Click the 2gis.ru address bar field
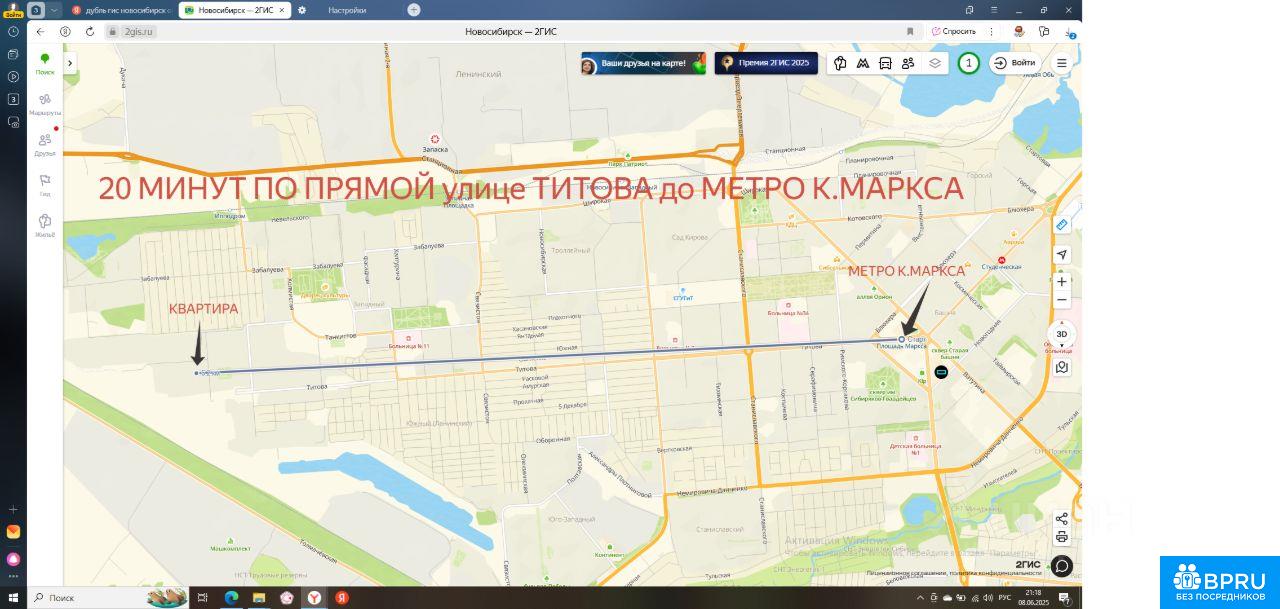This screenshot has height=609, width=1280. [x=138, y=32]
